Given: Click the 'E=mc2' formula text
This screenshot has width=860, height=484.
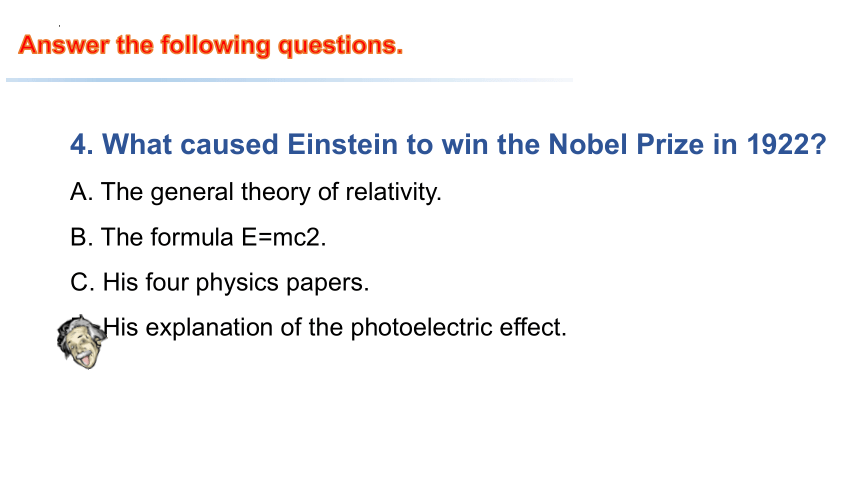Looking at the screenshot, I should click(284, 238).
